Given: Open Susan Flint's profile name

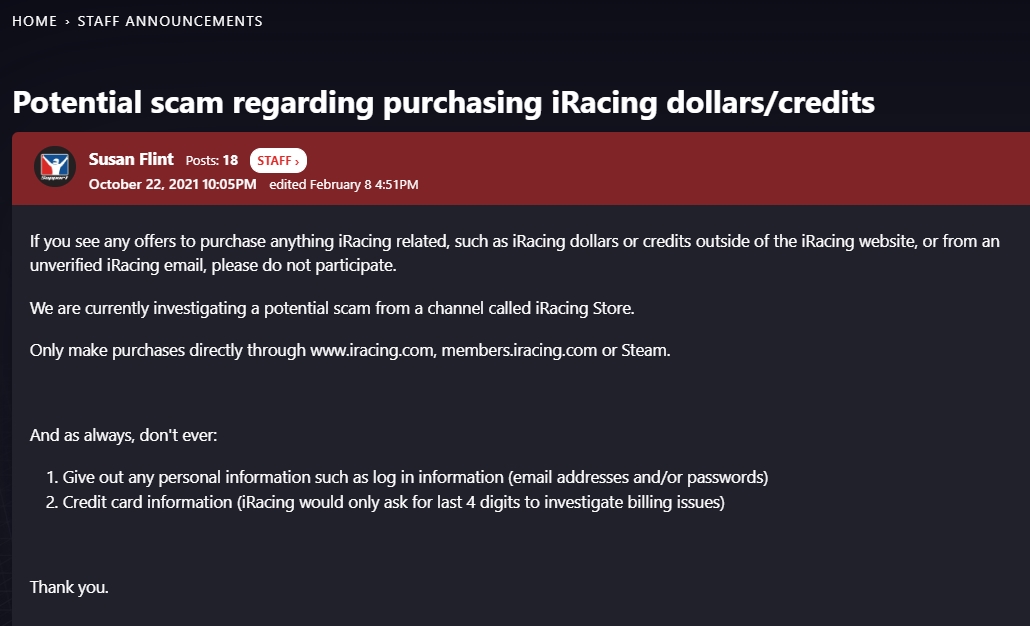Looking at the screenshot, I should tap(130, 158).
